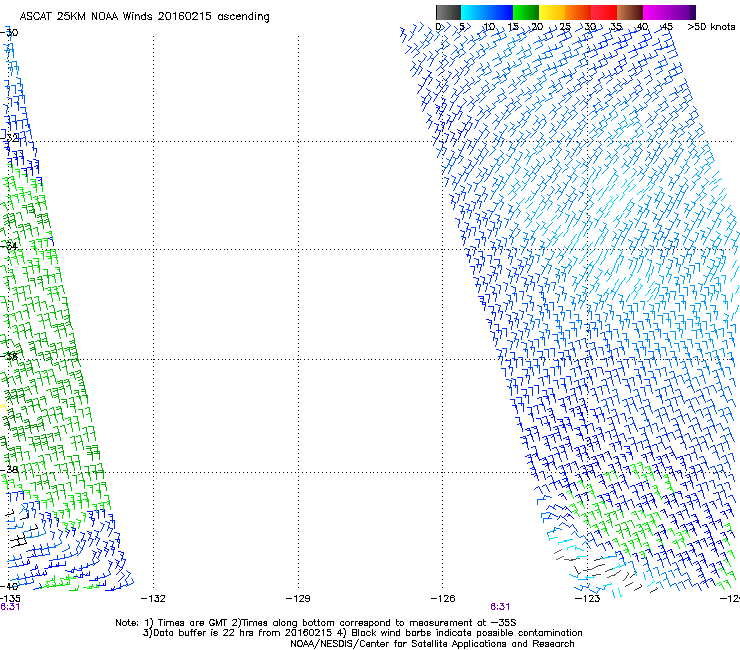Click the green 15-20 knots color segment

coord(526,12)
